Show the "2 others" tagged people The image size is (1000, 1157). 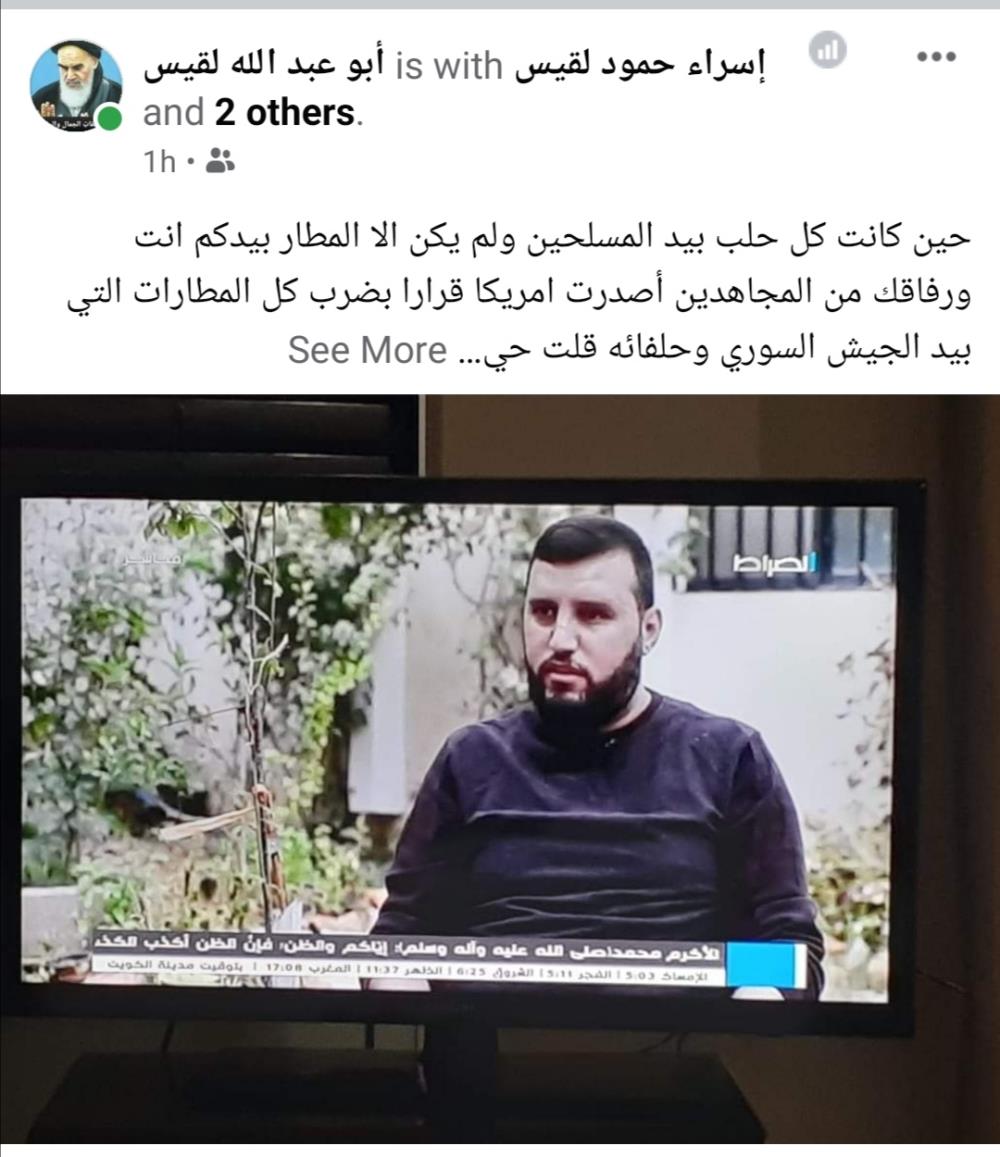tap(285, 113)
